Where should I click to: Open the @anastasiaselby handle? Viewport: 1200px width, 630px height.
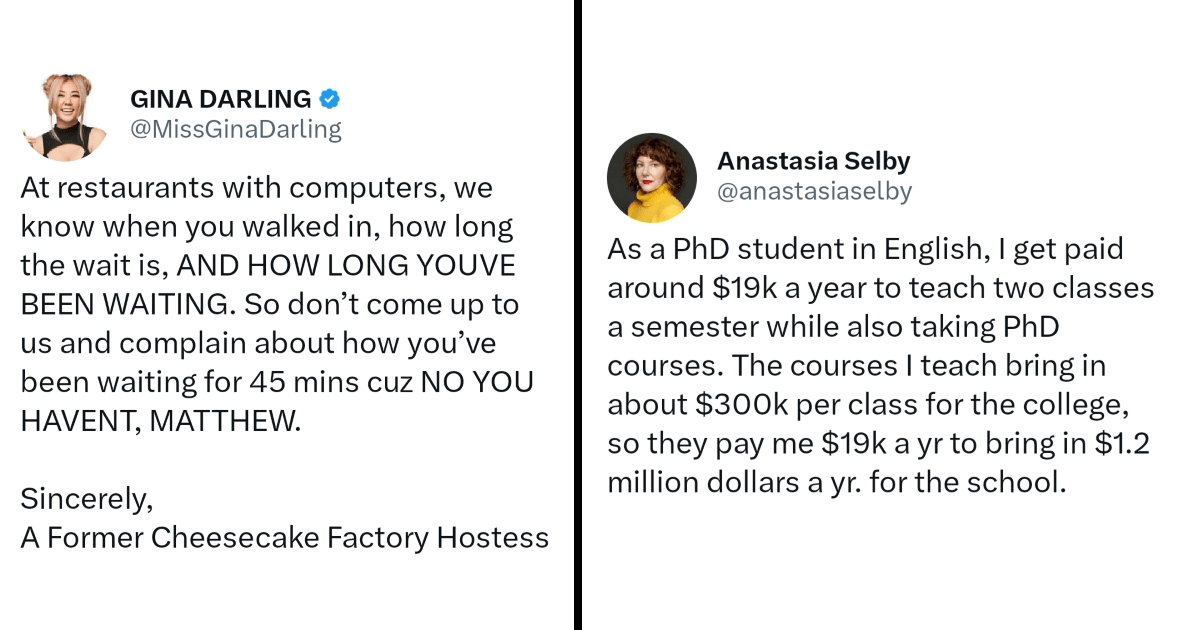pyautogui.click(x=815, y=191)
